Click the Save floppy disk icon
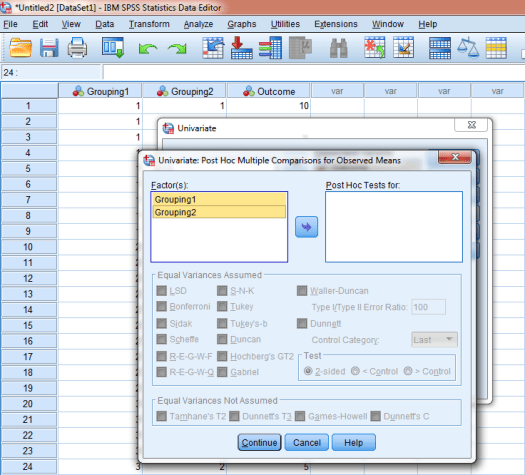525x475 pixels. click(x=49, y=48)
